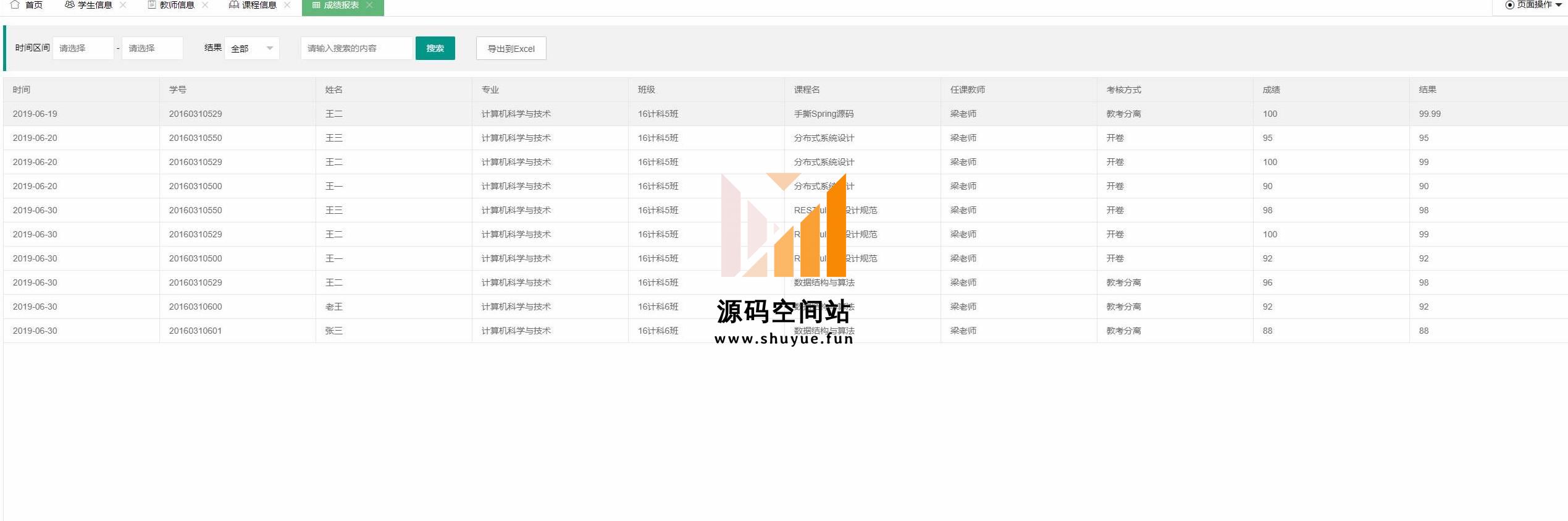This screenshot has width=1568, height=521.
Task: Open the start date picker field
Action: (x=83, y=48)
